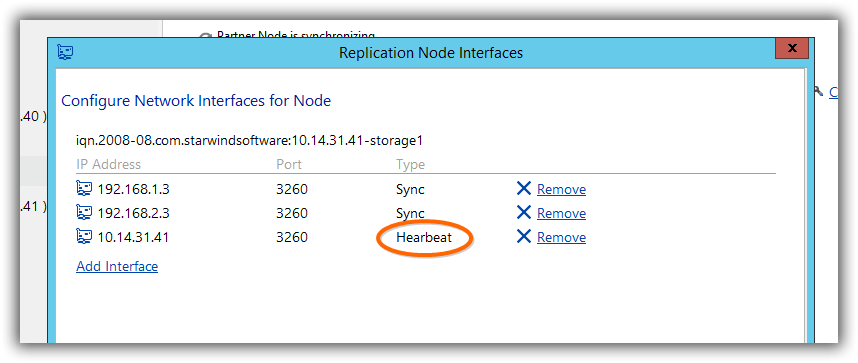This screenshot has width=858, height=363.
Task: Click the X icon in the 192.168.2.3 row
Action: (x=524, y=212)
